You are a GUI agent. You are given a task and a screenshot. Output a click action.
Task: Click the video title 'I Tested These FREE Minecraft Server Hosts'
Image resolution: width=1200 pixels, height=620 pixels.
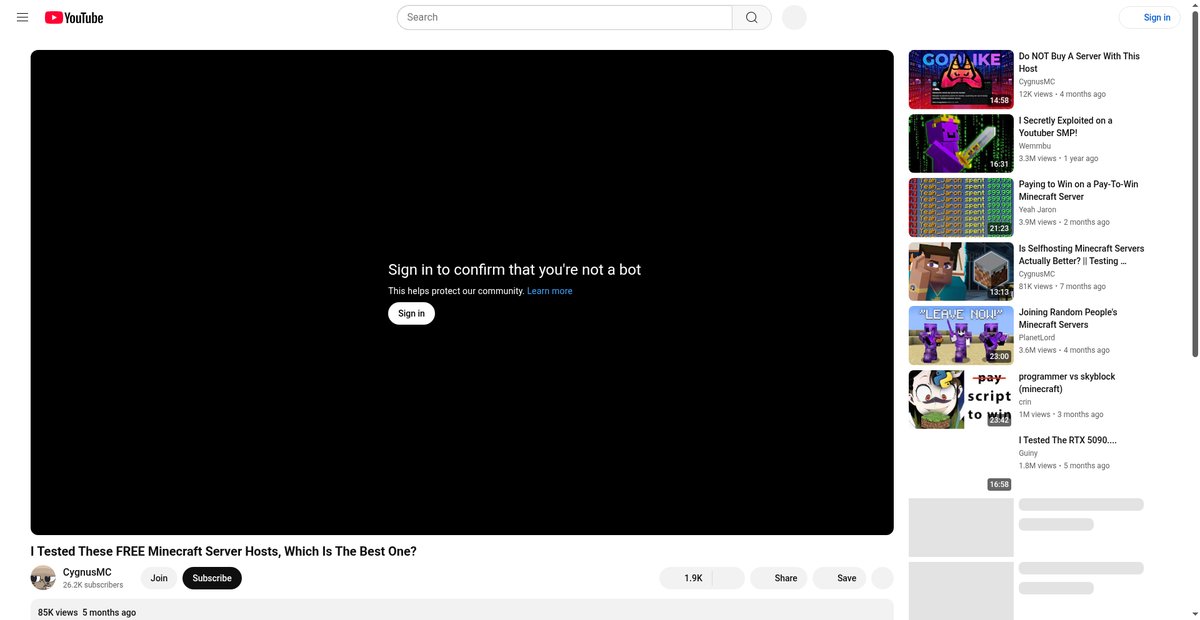pos(224,551)
